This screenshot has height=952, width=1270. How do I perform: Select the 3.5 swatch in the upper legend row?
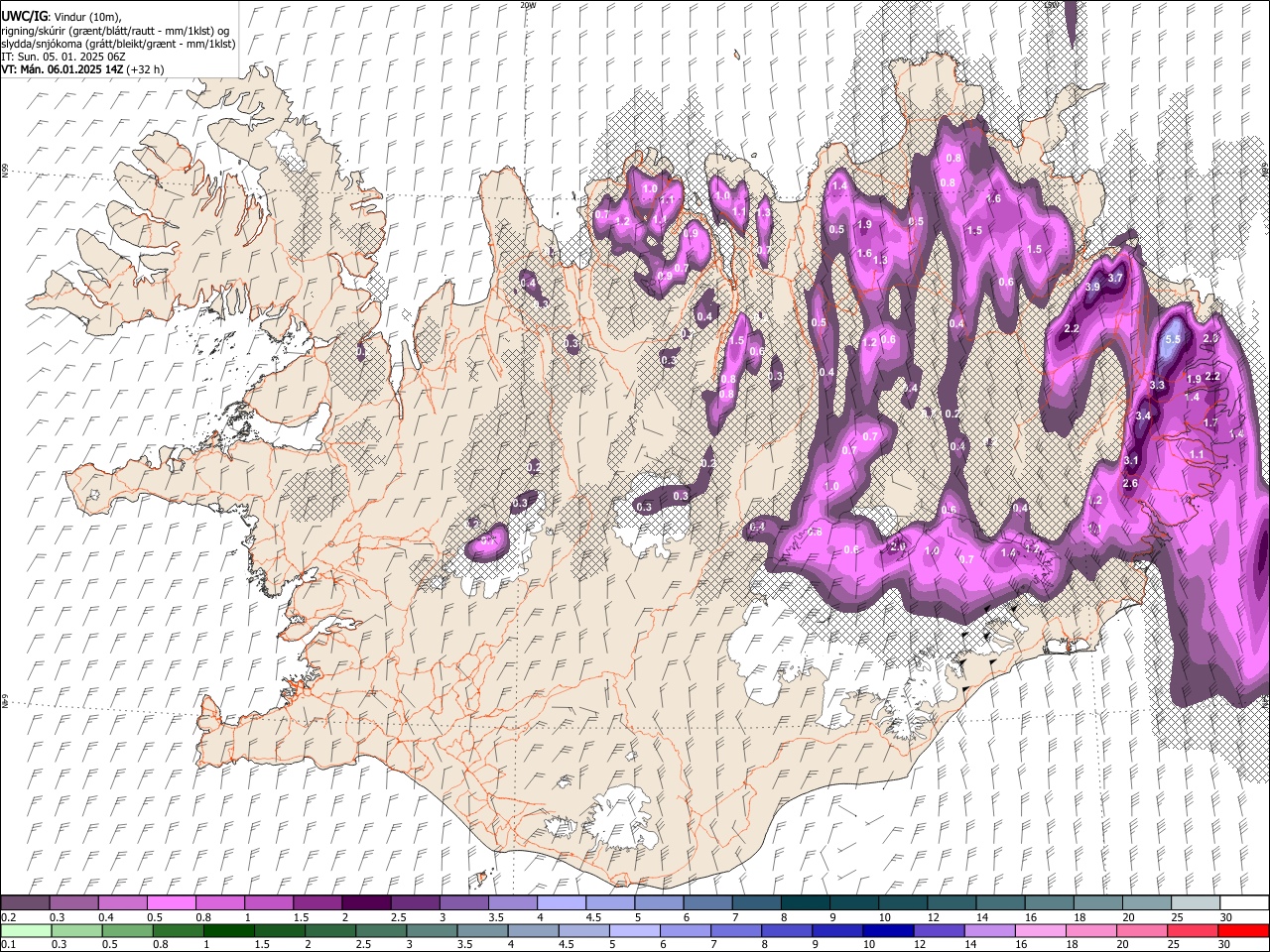click(x=513, y=903)
